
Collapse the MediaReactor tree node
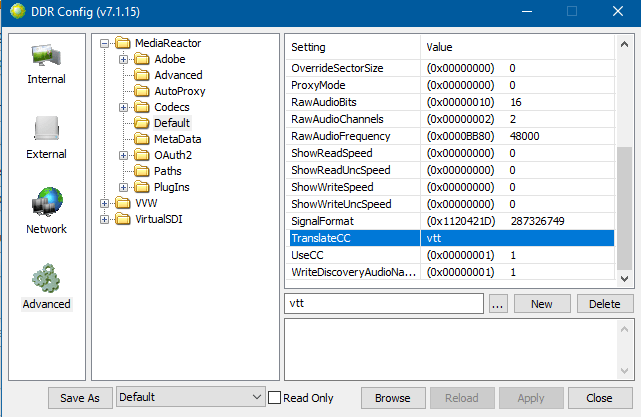click(105, 43)
